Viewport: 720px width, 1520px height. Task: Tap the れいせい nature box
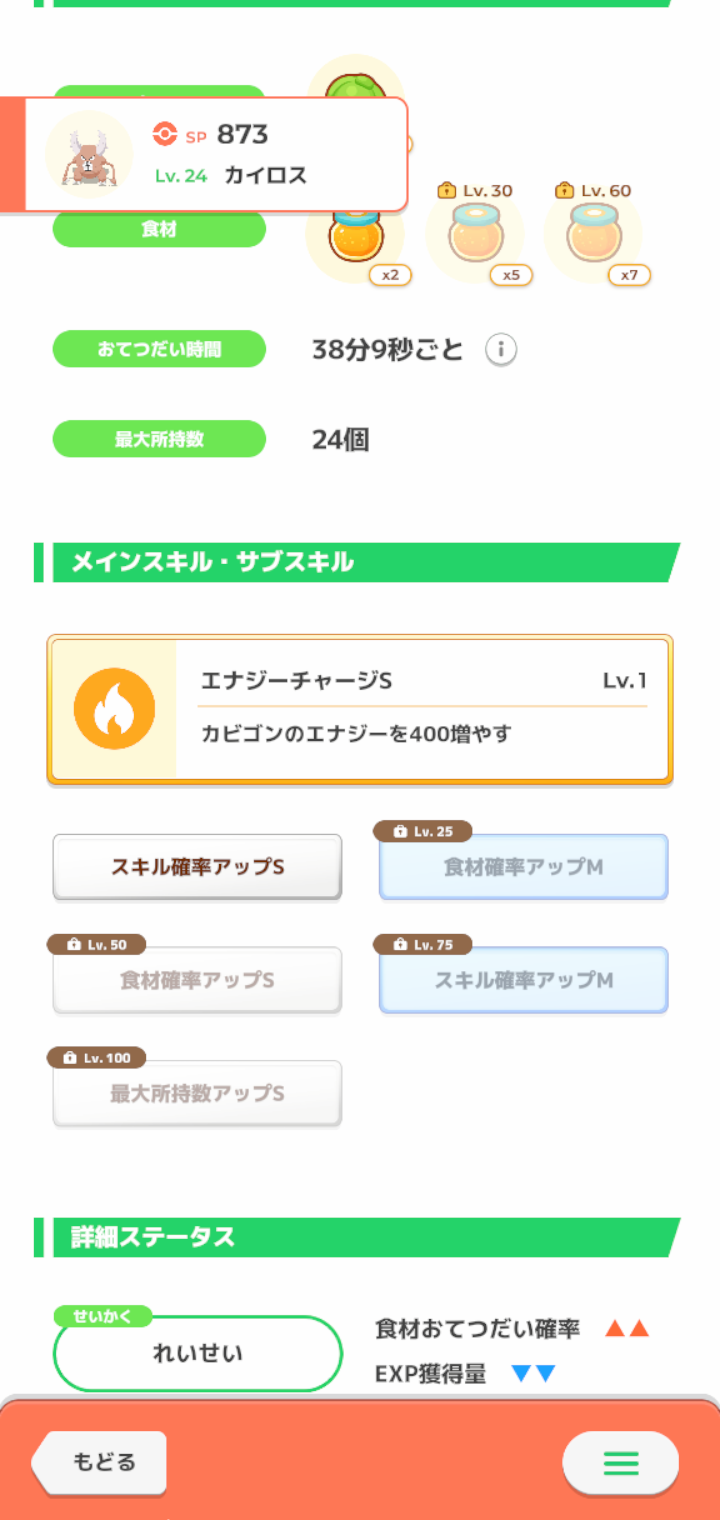197,1353
